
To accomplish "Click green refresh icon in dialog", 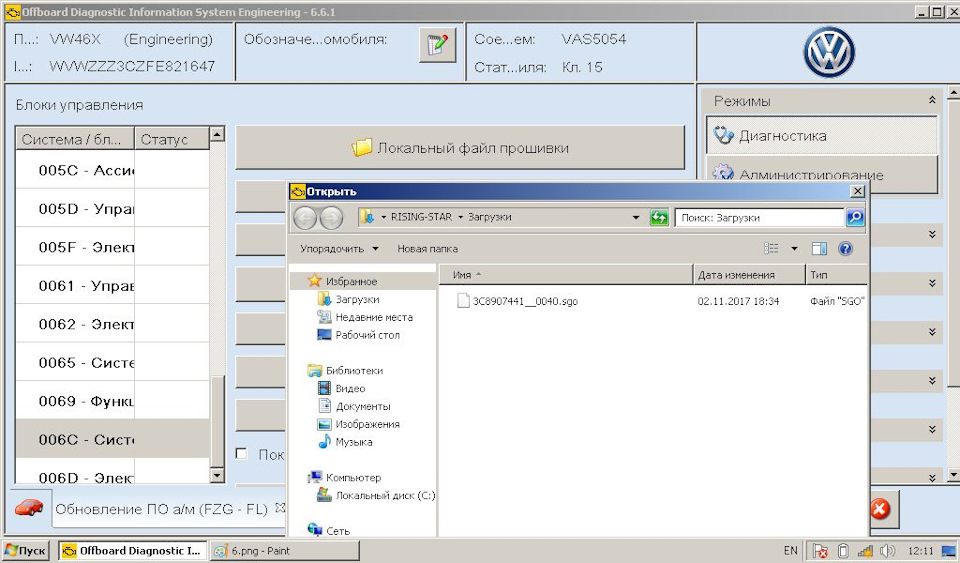I will [x=659, y=217].
